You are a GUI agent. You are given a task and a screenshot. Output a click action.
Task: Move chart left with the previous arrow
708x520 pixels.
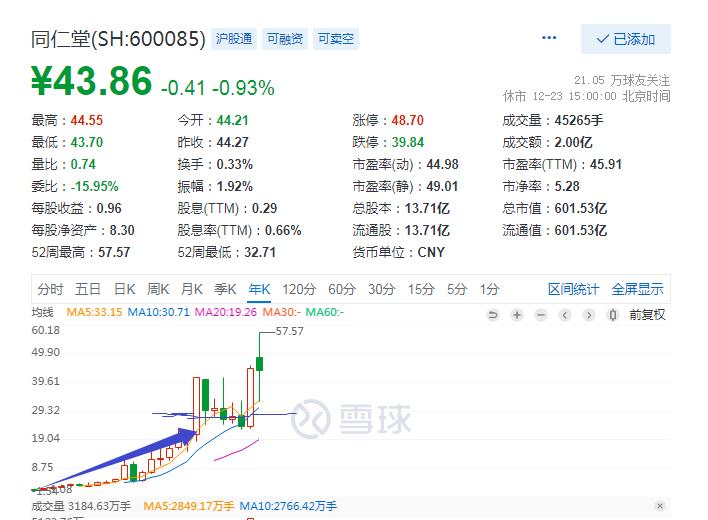pos(565,315)
